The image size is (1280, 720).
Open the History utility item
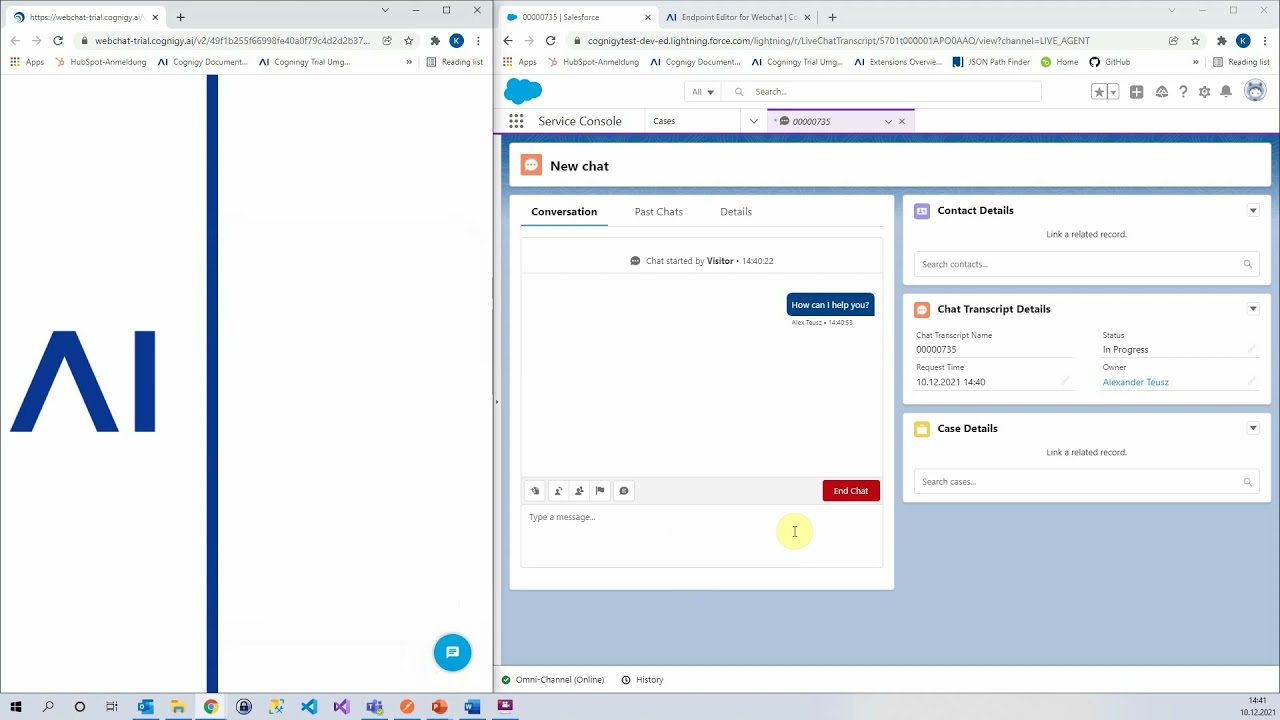tap(642, 680)
